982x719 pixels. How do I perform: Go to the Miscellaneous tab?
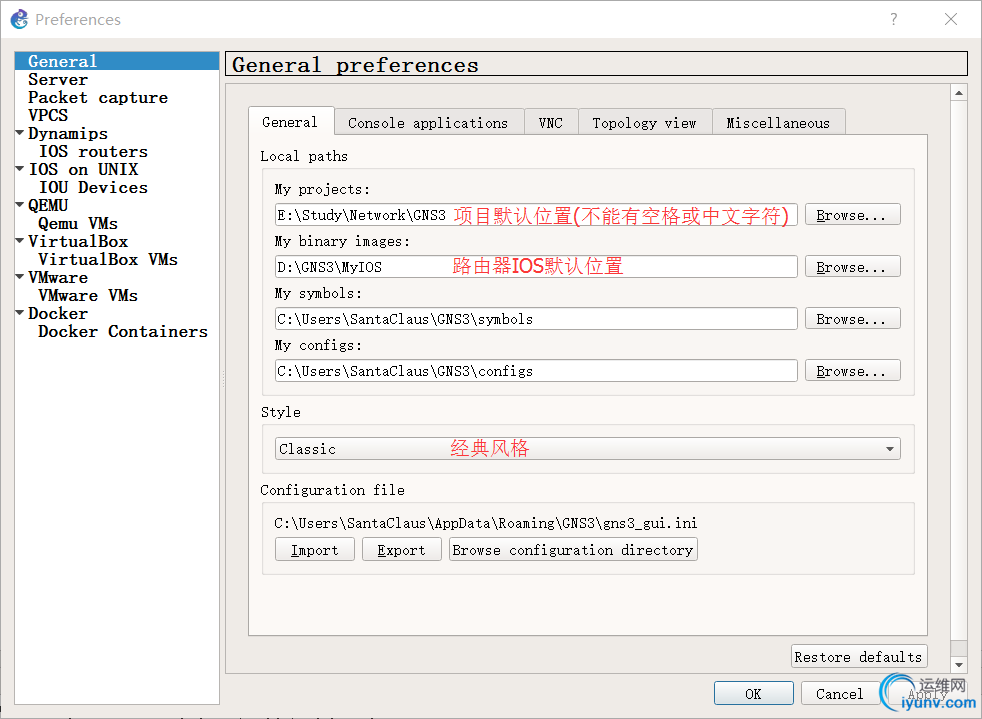point(778,123)
